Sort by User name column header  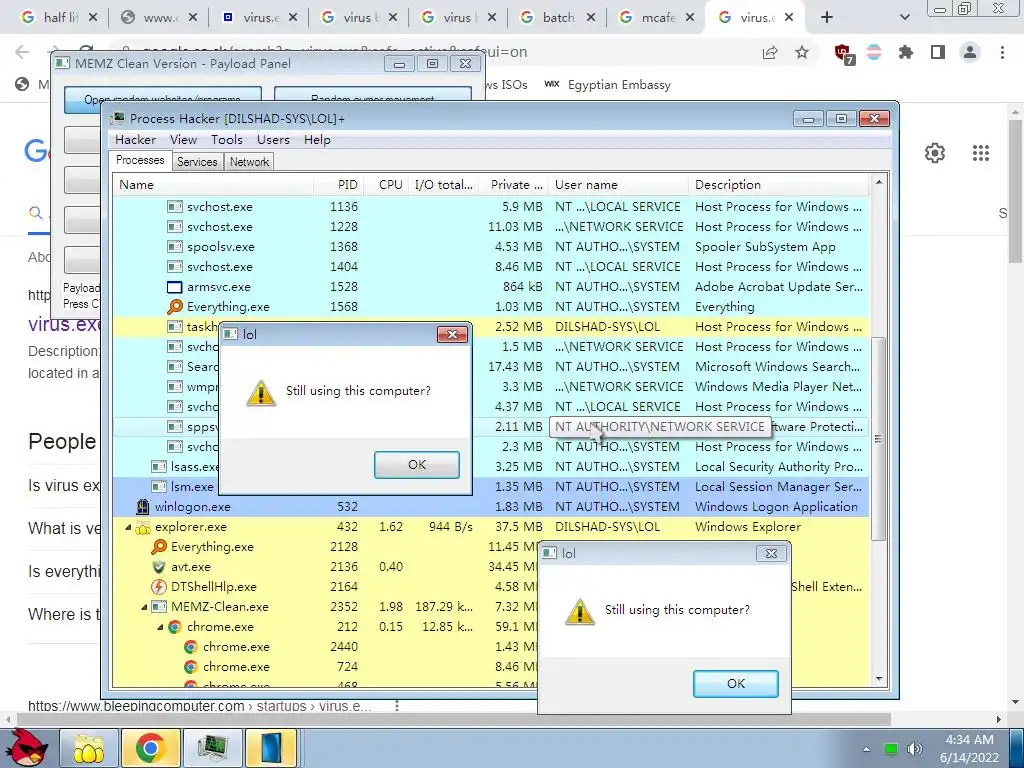(x=618, y=185)
